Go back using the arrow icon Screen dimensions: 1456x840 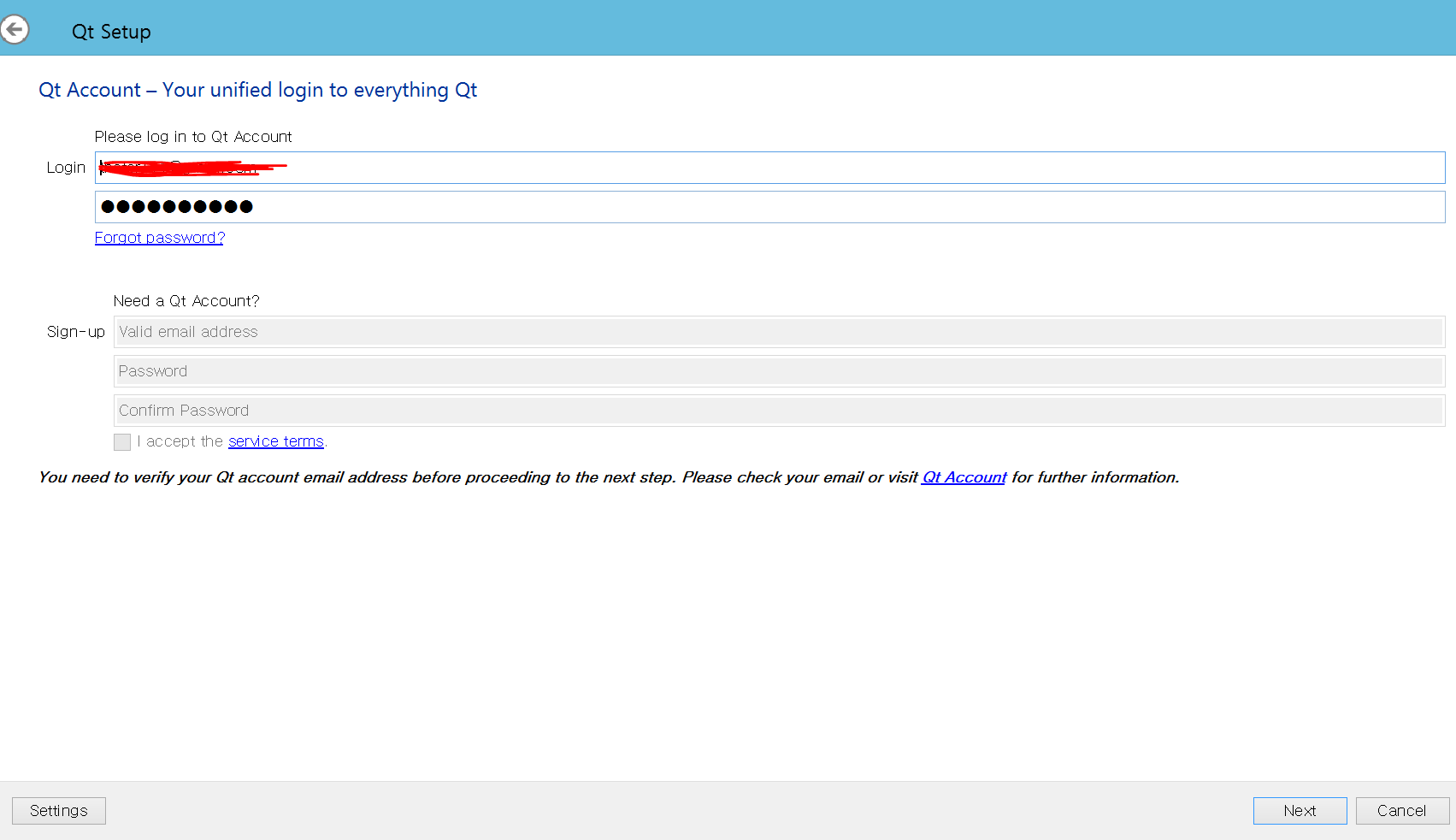coord(15,30)
